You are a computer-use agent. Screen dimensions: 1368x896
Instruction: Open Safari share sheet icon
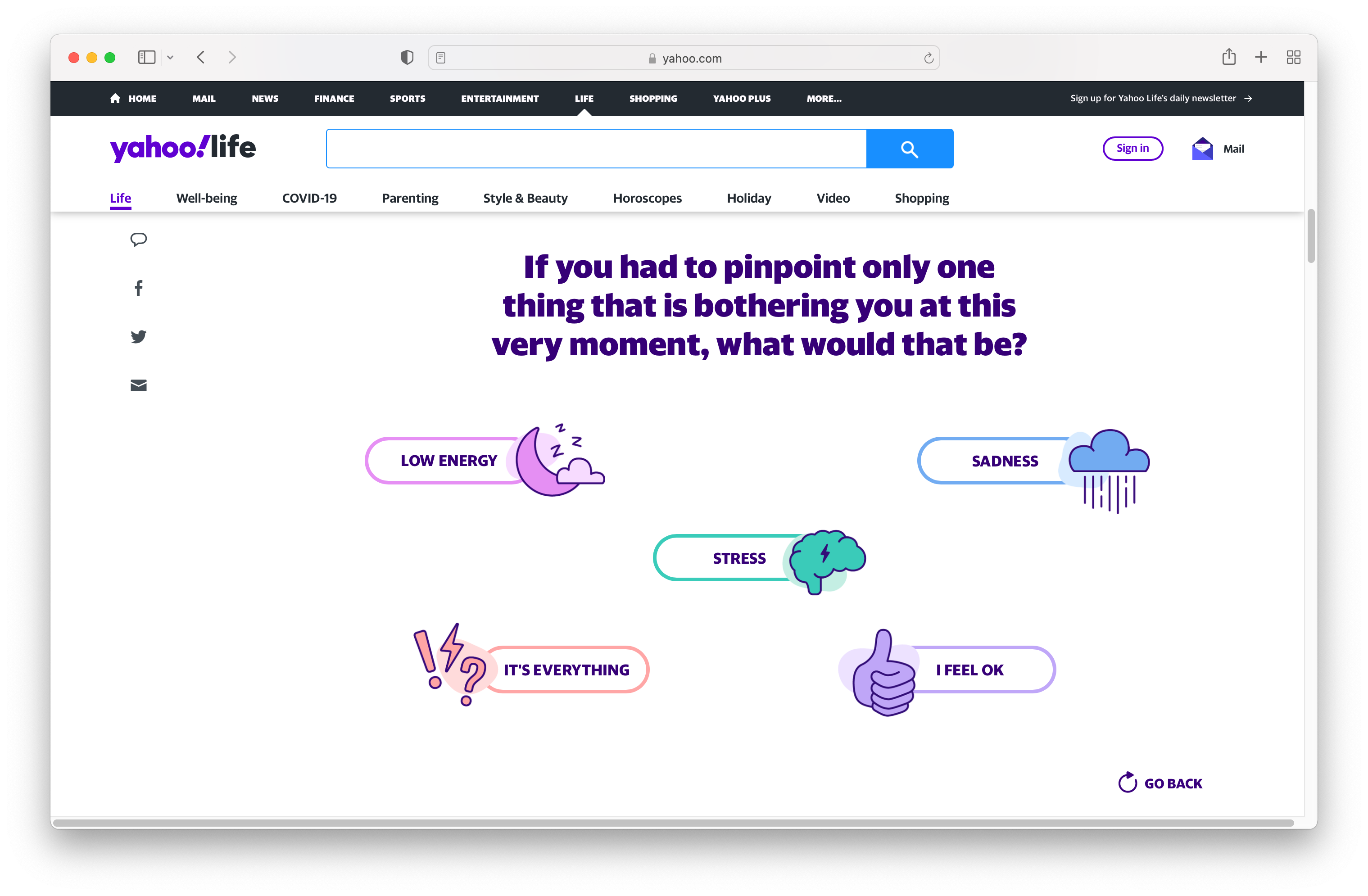coord(1228,57)
